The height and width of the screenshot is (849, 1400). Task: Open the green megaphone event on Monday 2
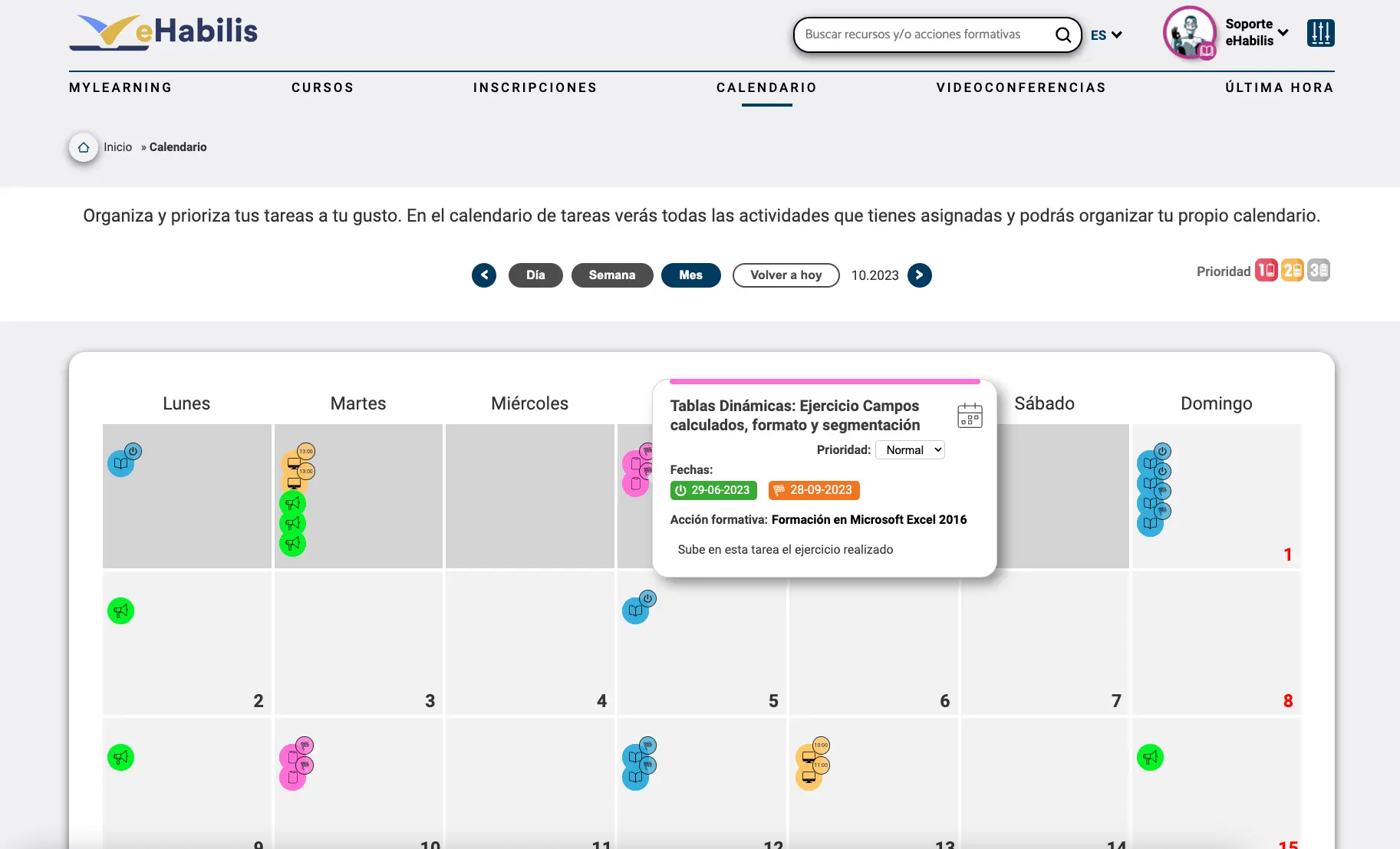coord(121,611)
